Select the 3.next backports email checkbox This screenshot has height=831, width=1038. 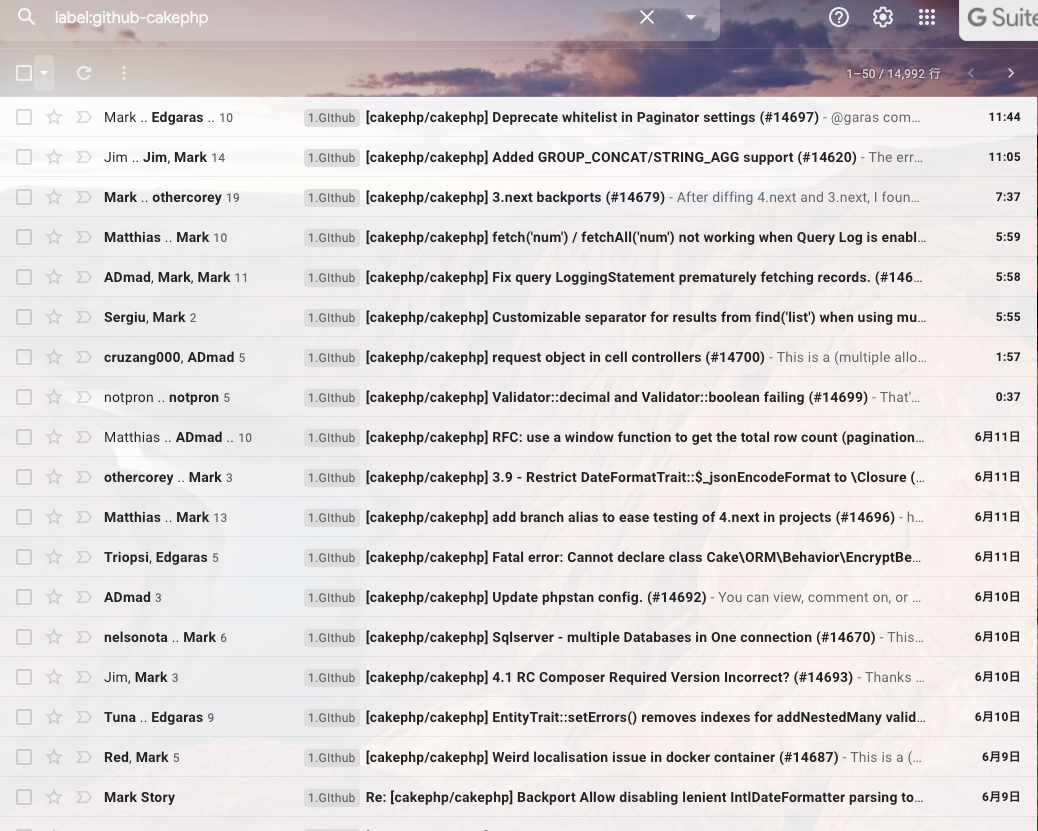coord(24,197)
